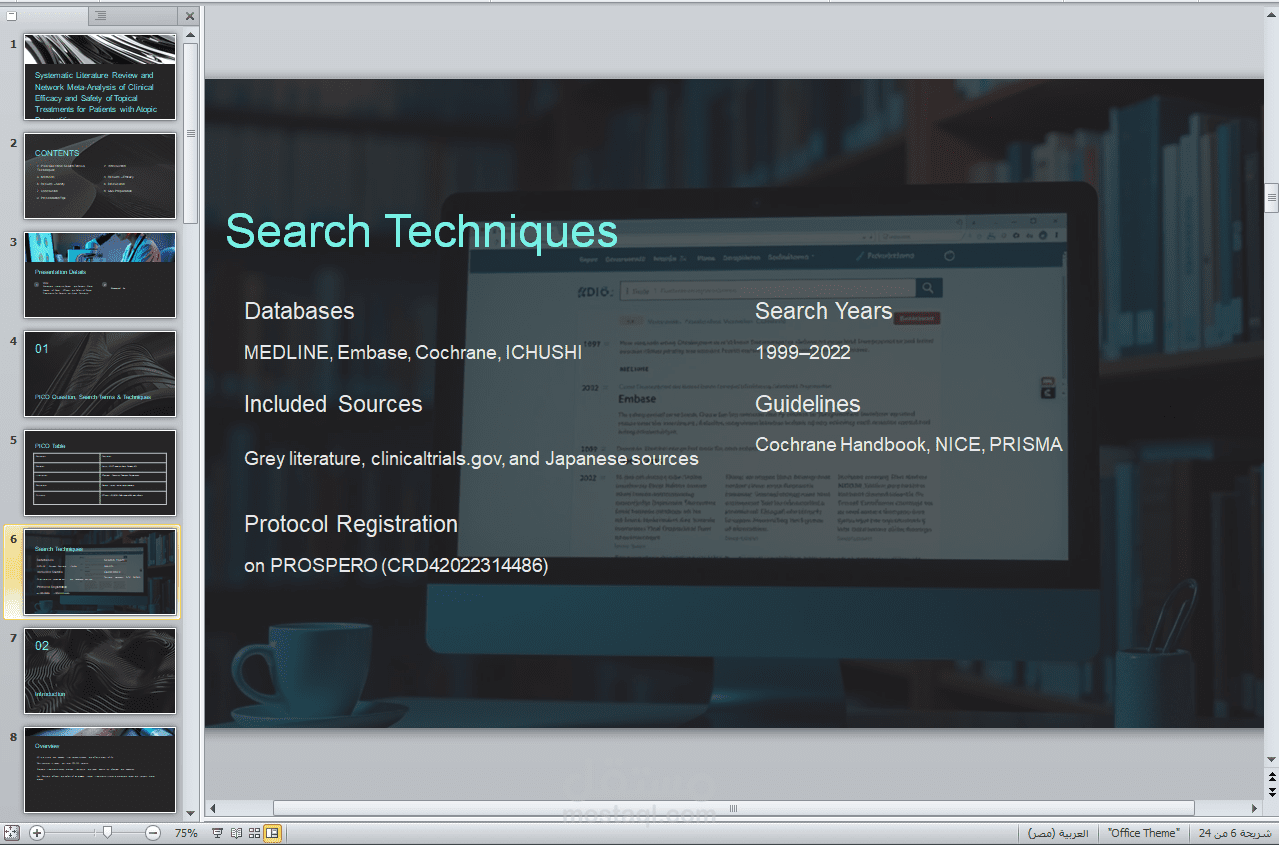Viewport: 1279px width, 845px height.
Task: Click the "Included Sources" heading
Action: click(333, 404)
